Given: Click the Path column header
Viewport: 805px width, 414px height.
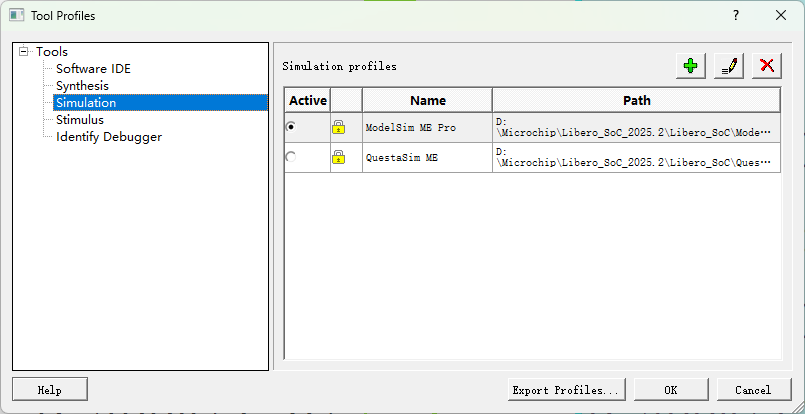Looking at the screenshot, I should pyautogui.click(x=637, y=100).
